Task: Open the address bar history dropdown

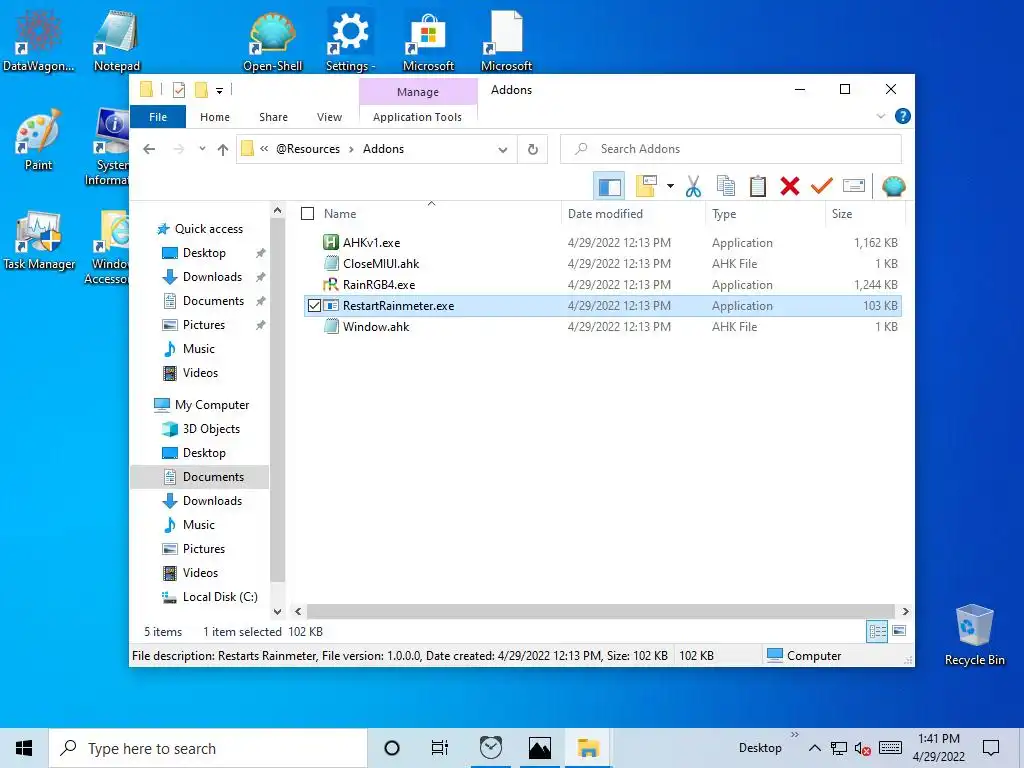Action: (502, 149)
